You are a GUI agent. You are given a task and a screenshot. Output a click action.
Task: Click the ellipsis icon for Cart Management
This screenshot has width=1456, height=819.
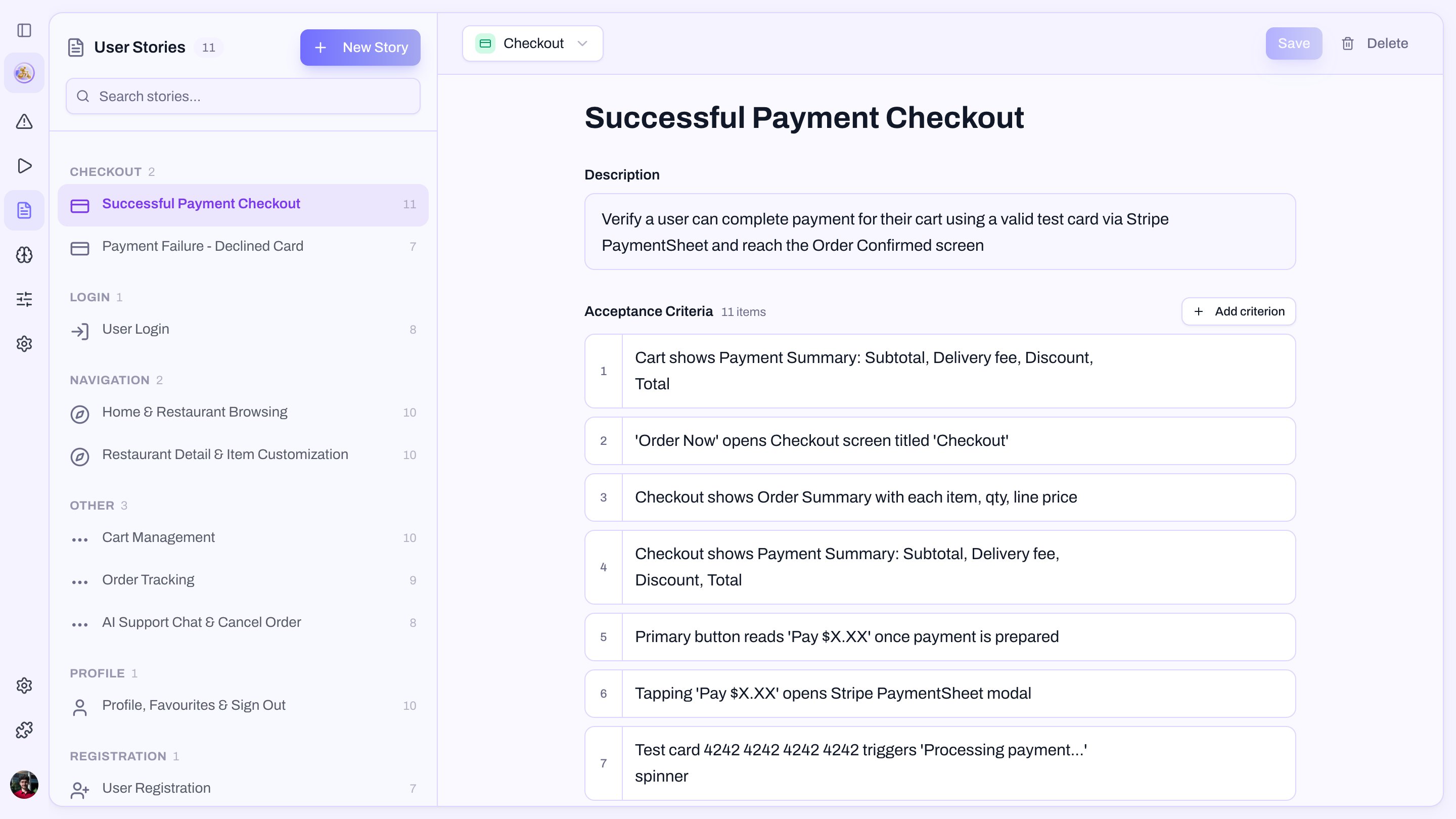(80, 540)
